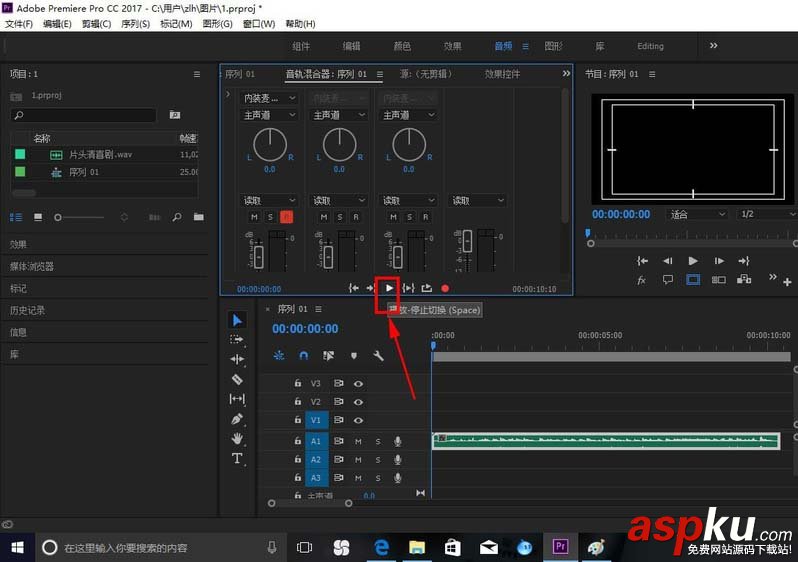Toggle safe margins button in program monitor

(693, 279)
